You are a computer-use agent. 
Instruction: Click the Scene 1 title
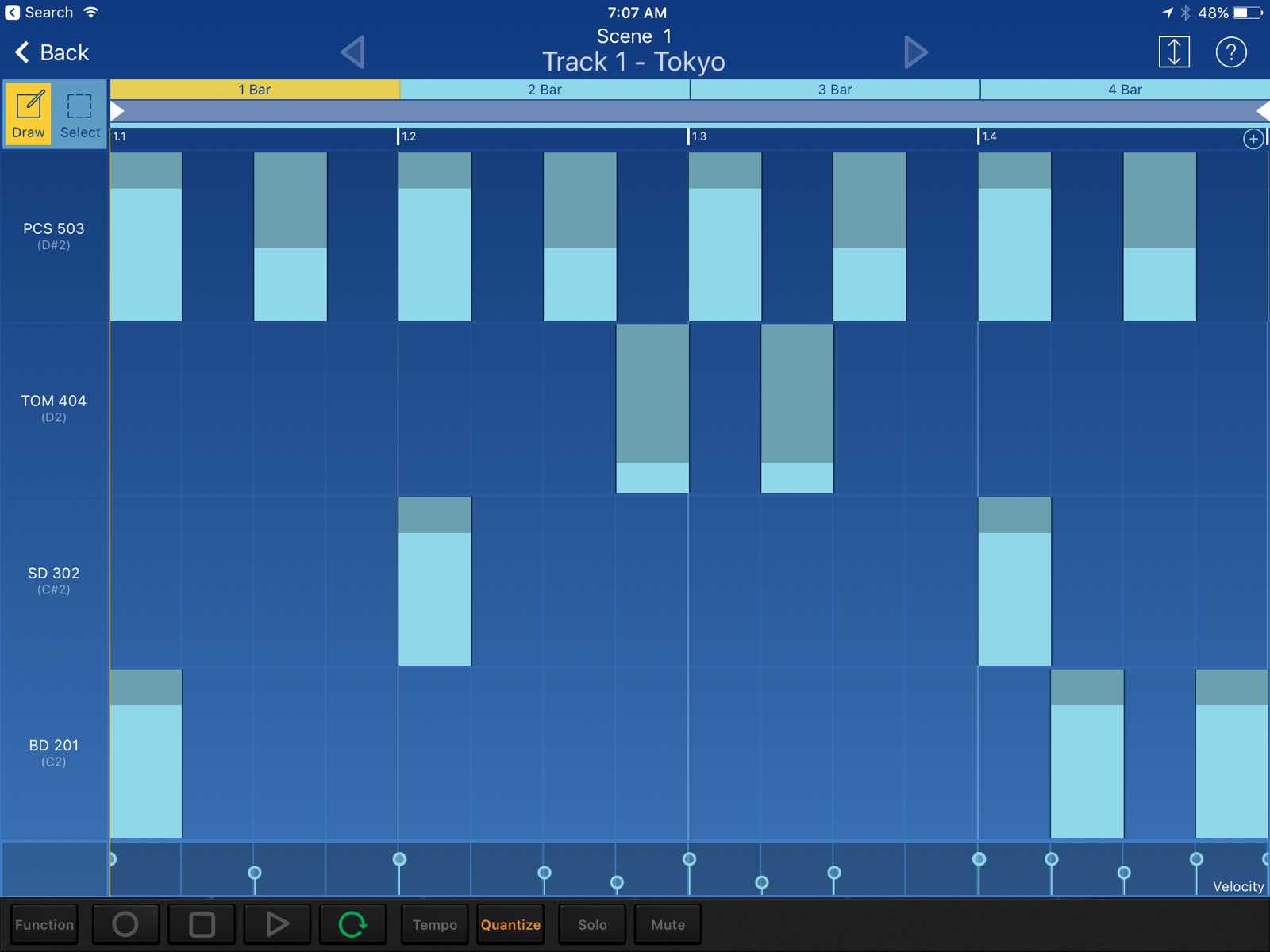(x=633, y=36)
